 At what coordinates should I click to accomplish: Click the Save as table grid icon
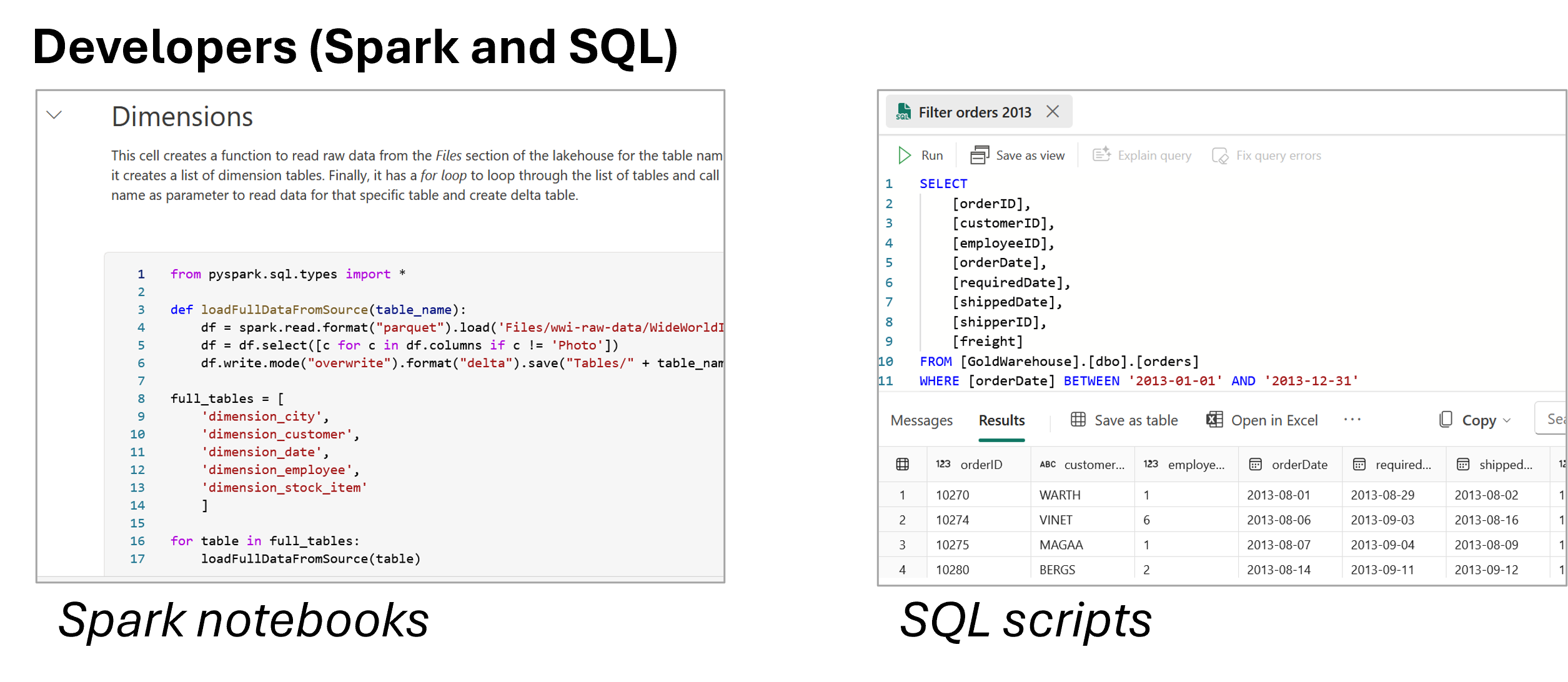1078,420
